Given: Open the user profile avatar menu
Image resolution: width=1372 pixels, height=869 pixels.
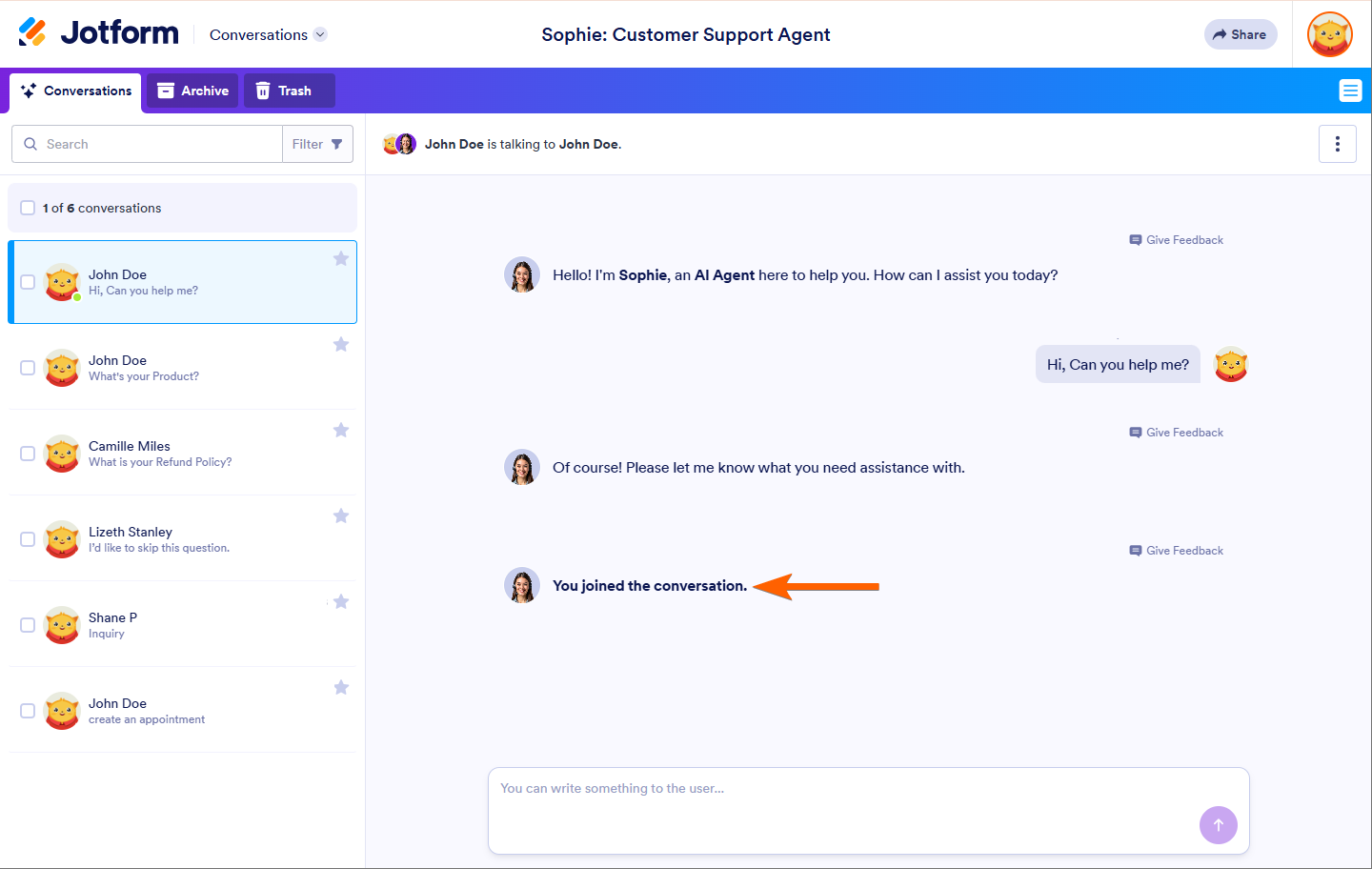Looking at the screenshot, I should click(x=1330, y=34).
